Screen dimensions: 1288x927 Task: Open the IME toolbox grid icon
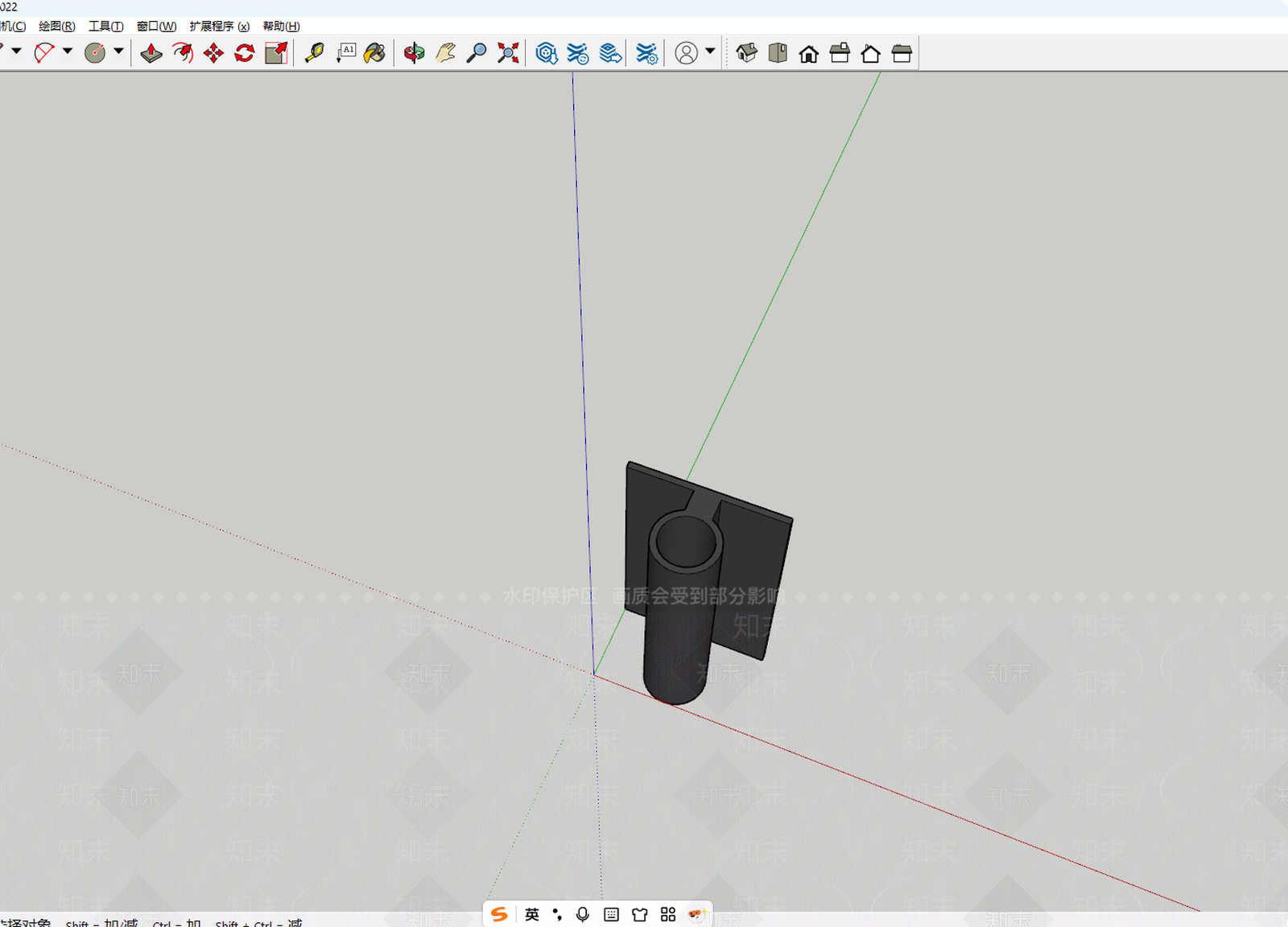tap(668, 914)
